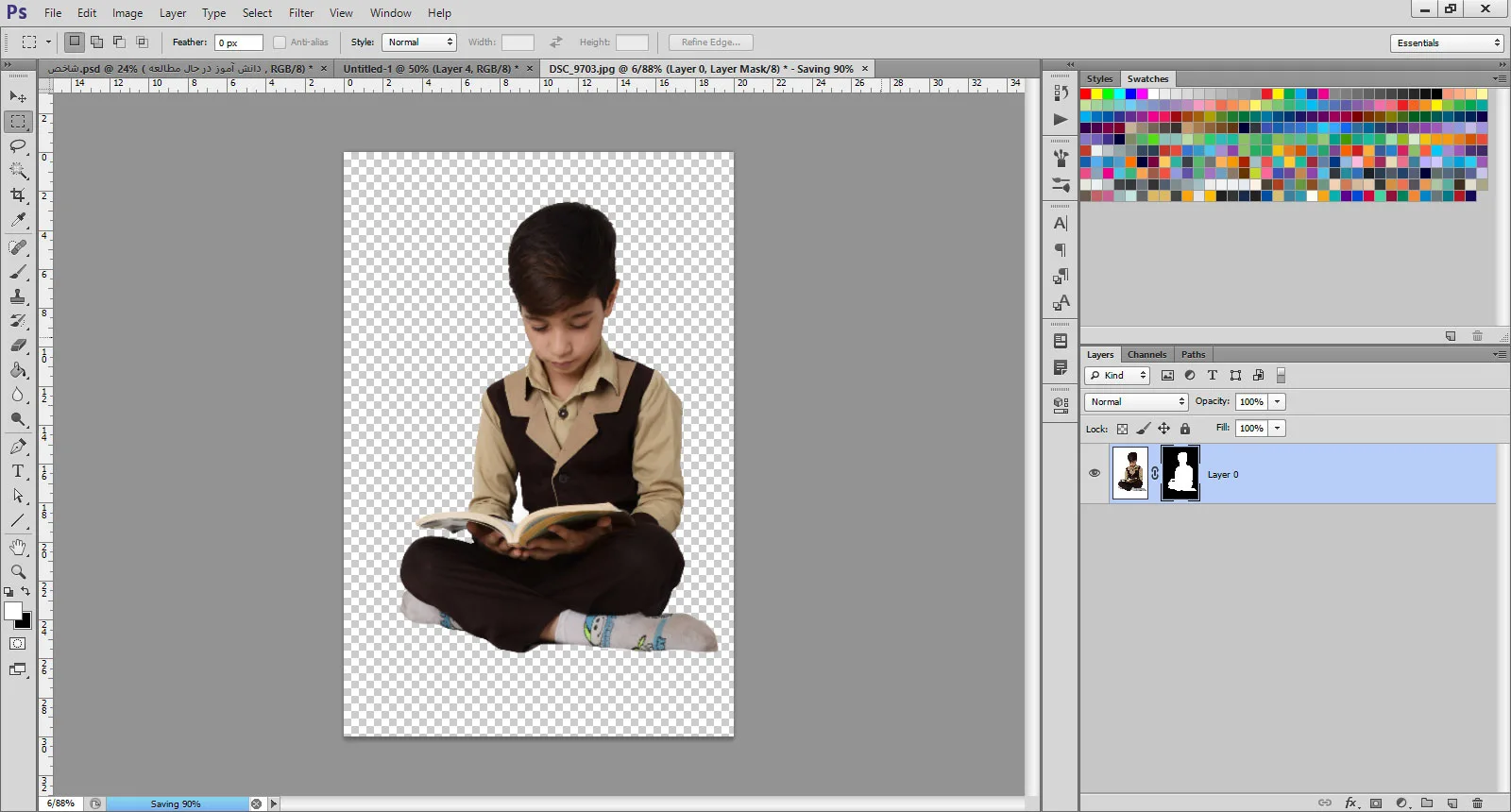The height and width of the screenshot is (812, 1511).
Task: Cancel the saving progress in status bar
Action: 256,804
